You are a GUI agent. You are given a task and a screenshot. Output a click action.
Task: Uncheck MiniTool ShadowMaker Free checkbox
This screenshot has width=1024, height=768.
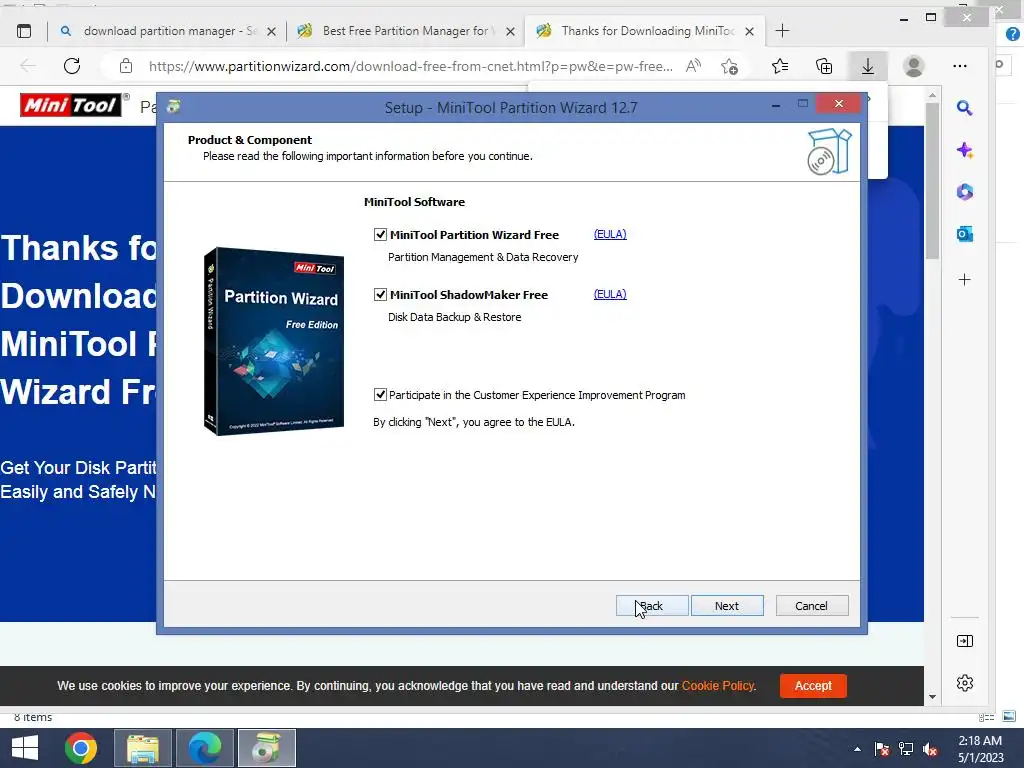[380, 295]
